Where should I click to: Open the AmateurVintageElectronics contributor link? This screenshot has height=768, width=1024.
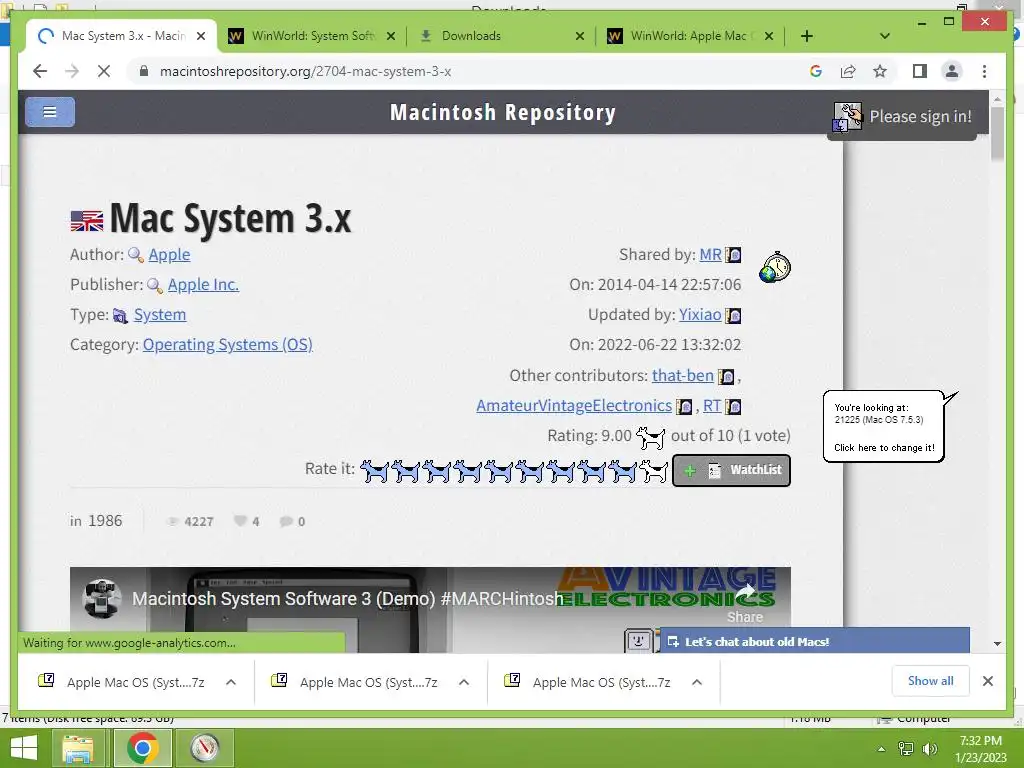pyautogui.click(x=573, y=406)
